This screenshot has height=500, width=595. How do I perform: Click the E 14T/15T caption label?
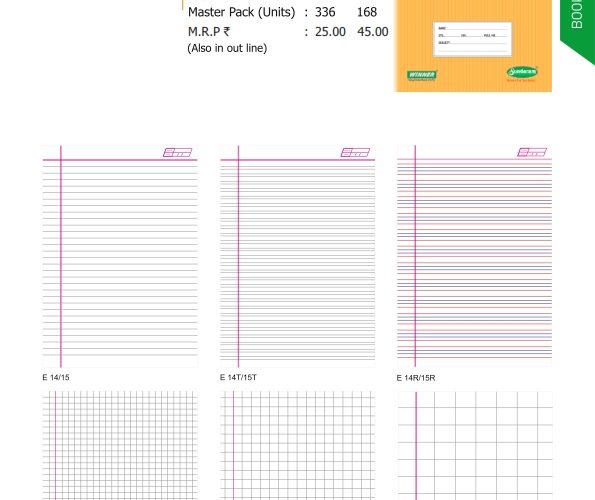pos(238,377)
